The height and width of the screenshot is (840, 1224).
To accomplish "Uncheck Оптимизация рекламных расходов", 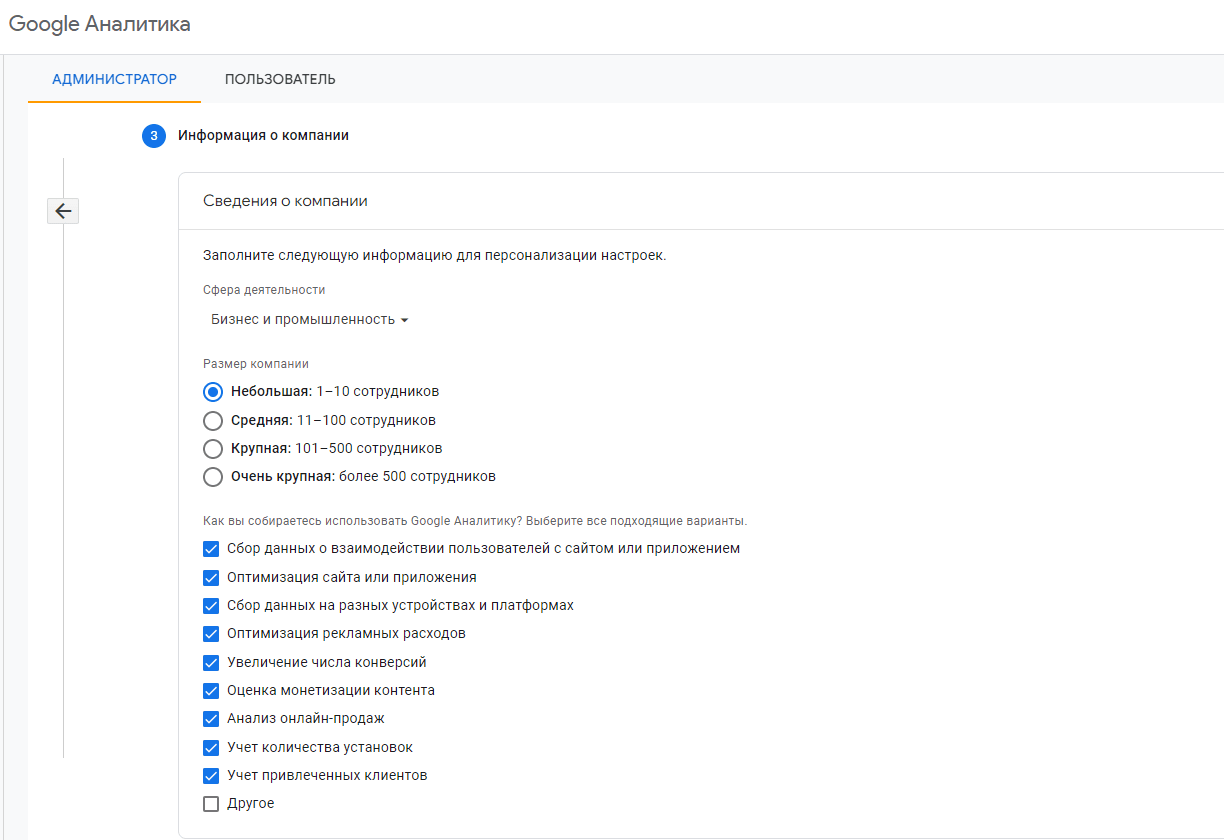I will click(211, 634).
